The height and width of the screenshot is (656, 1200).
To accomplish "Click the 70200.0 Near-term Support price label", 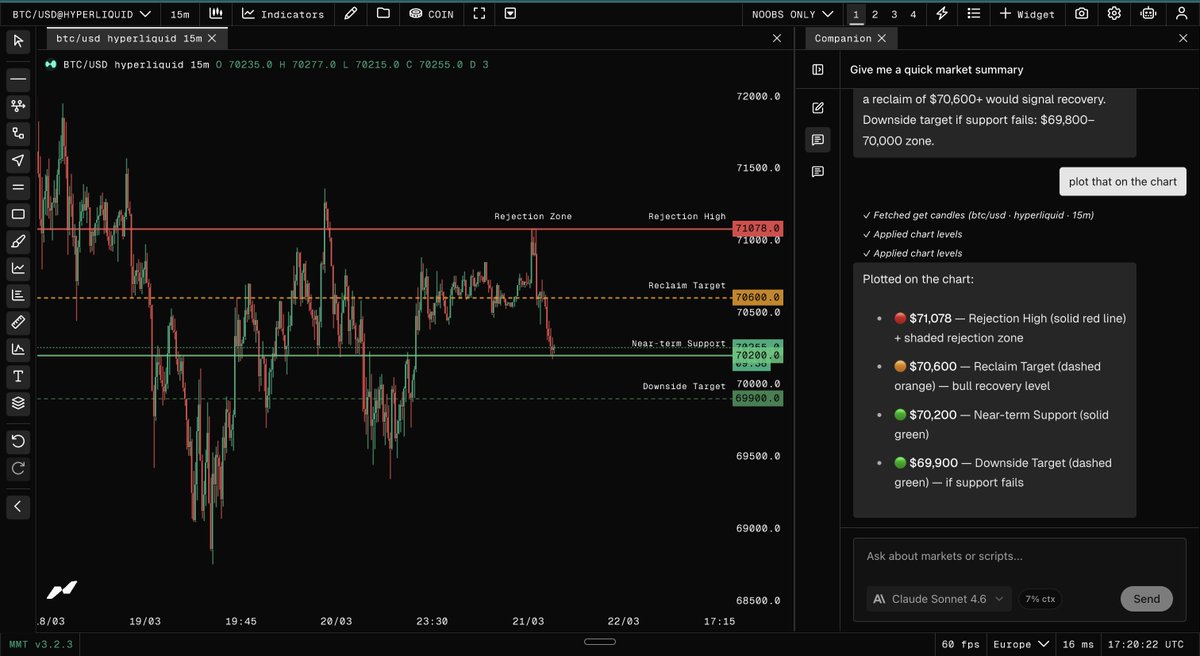I will [757, 355].
